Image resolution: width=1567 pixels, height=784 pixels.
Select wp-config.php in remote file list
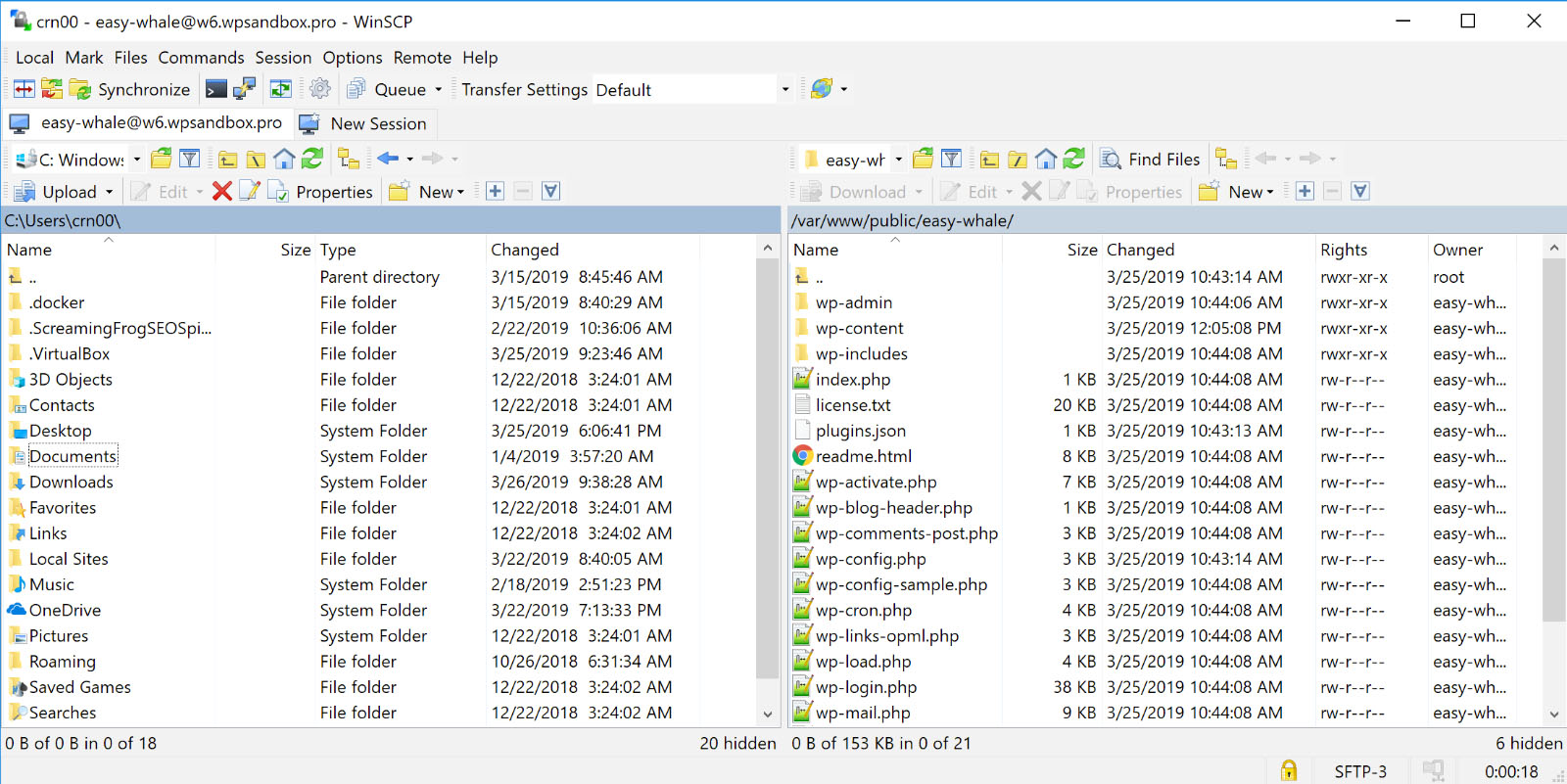870,559
